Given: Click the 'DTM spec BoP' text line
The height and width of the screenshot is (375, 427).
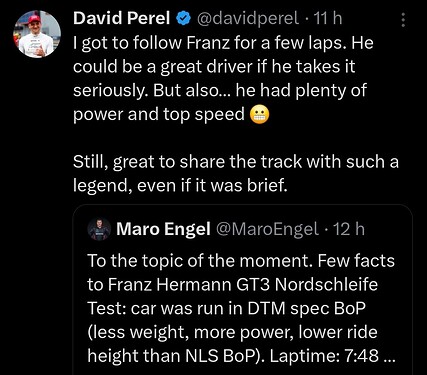Looking at the screenshot, I should click(x=226, y=309).
